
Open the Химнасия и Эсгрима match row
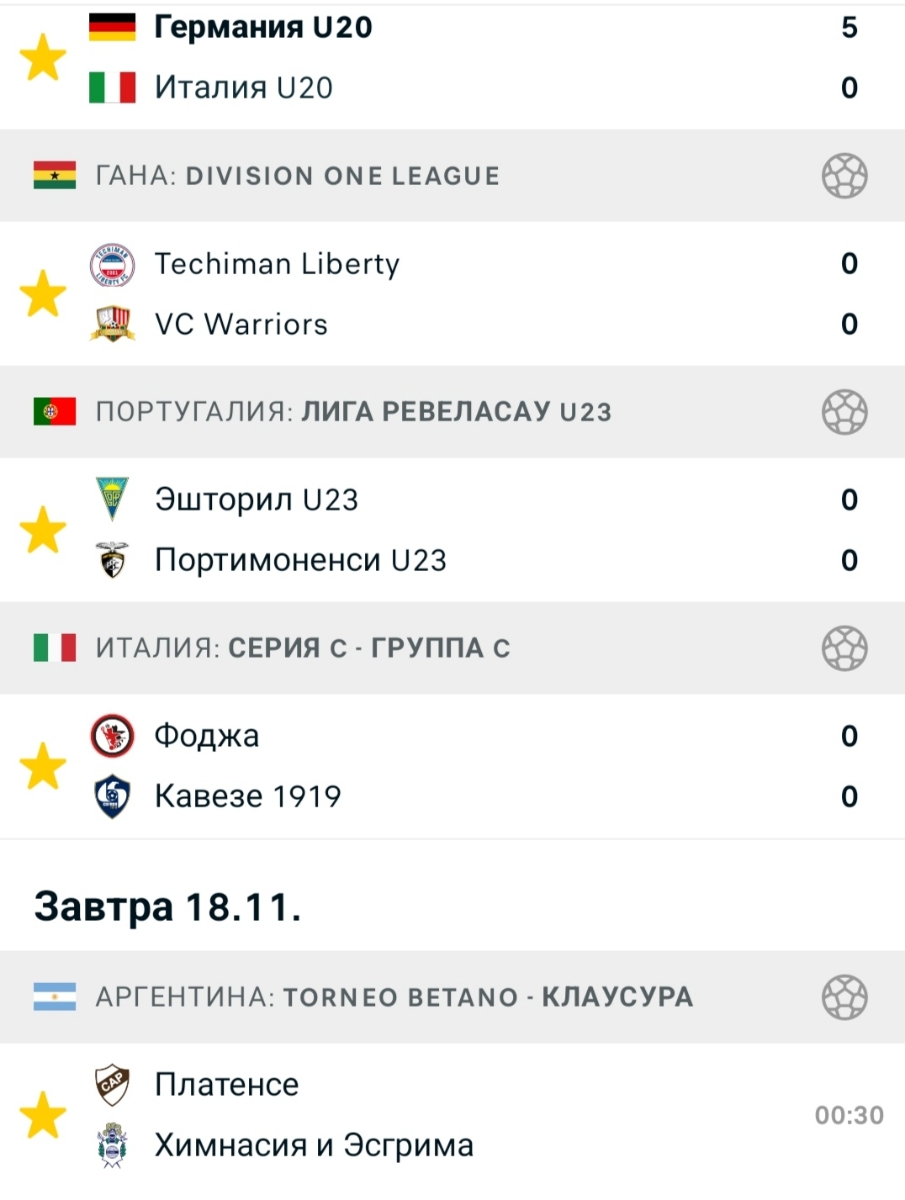pyautogui.click(x=314, y=1145)
